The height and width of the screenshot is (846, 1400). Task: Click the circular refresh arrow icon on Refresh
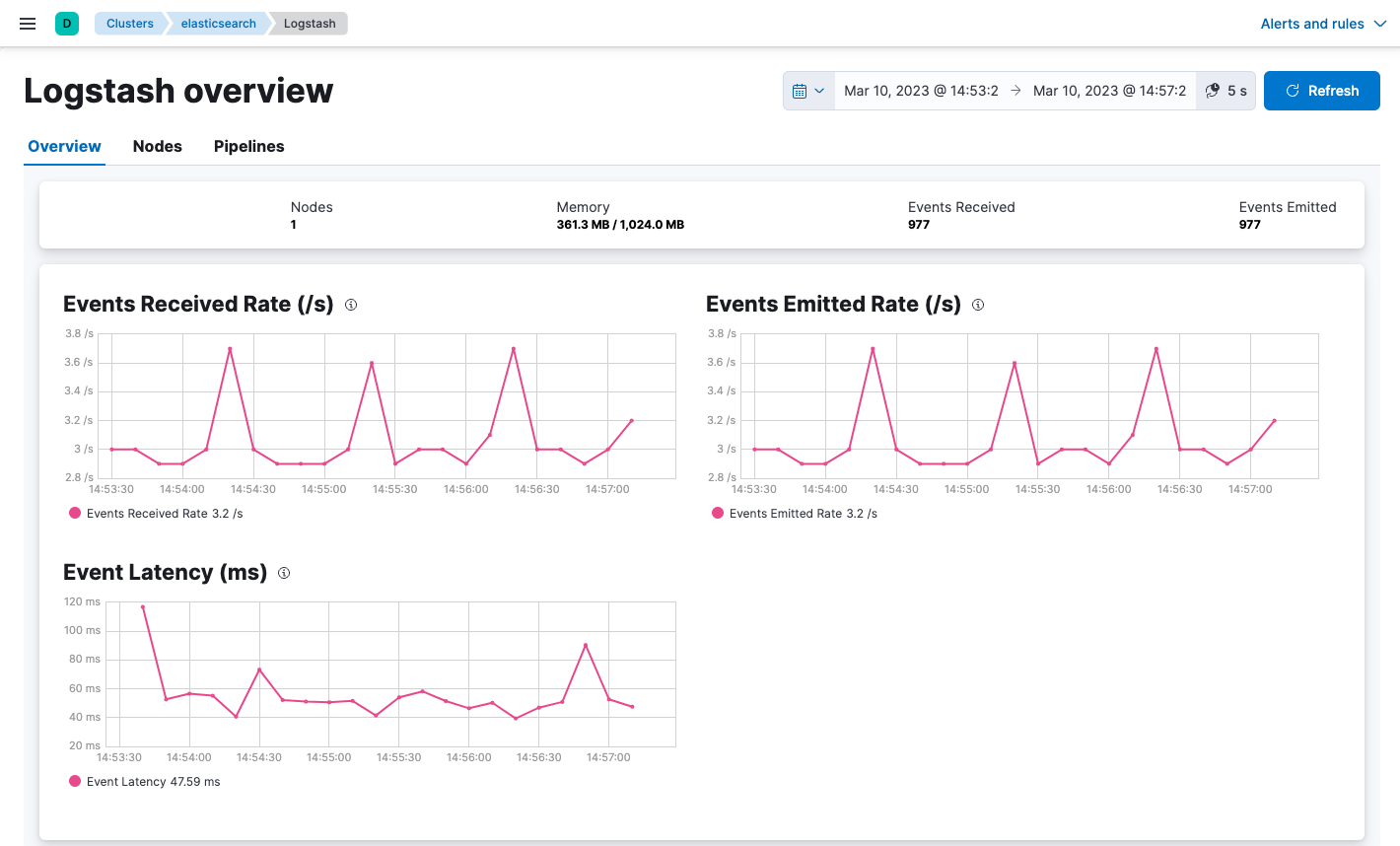pos(1292,90)
